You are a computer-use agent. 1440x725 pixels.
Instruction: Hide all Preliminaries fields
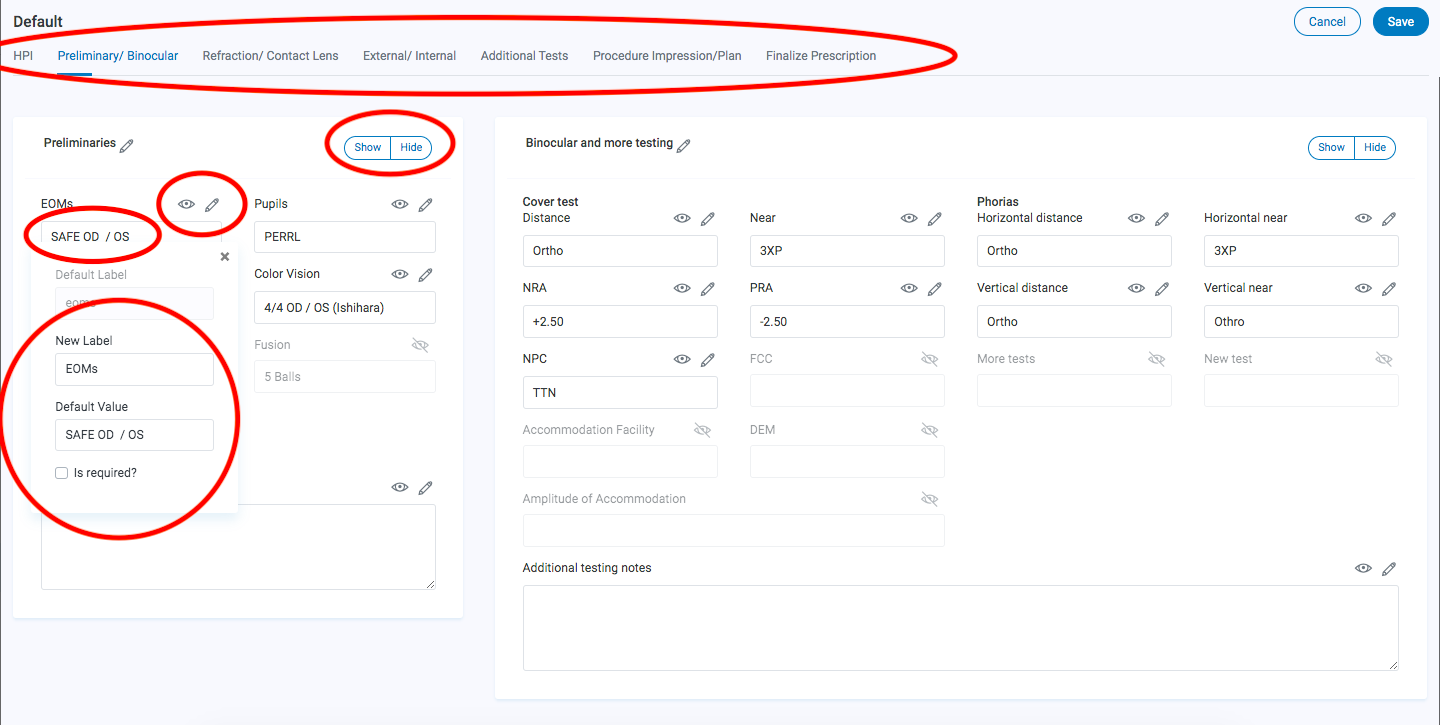(411, 147)
